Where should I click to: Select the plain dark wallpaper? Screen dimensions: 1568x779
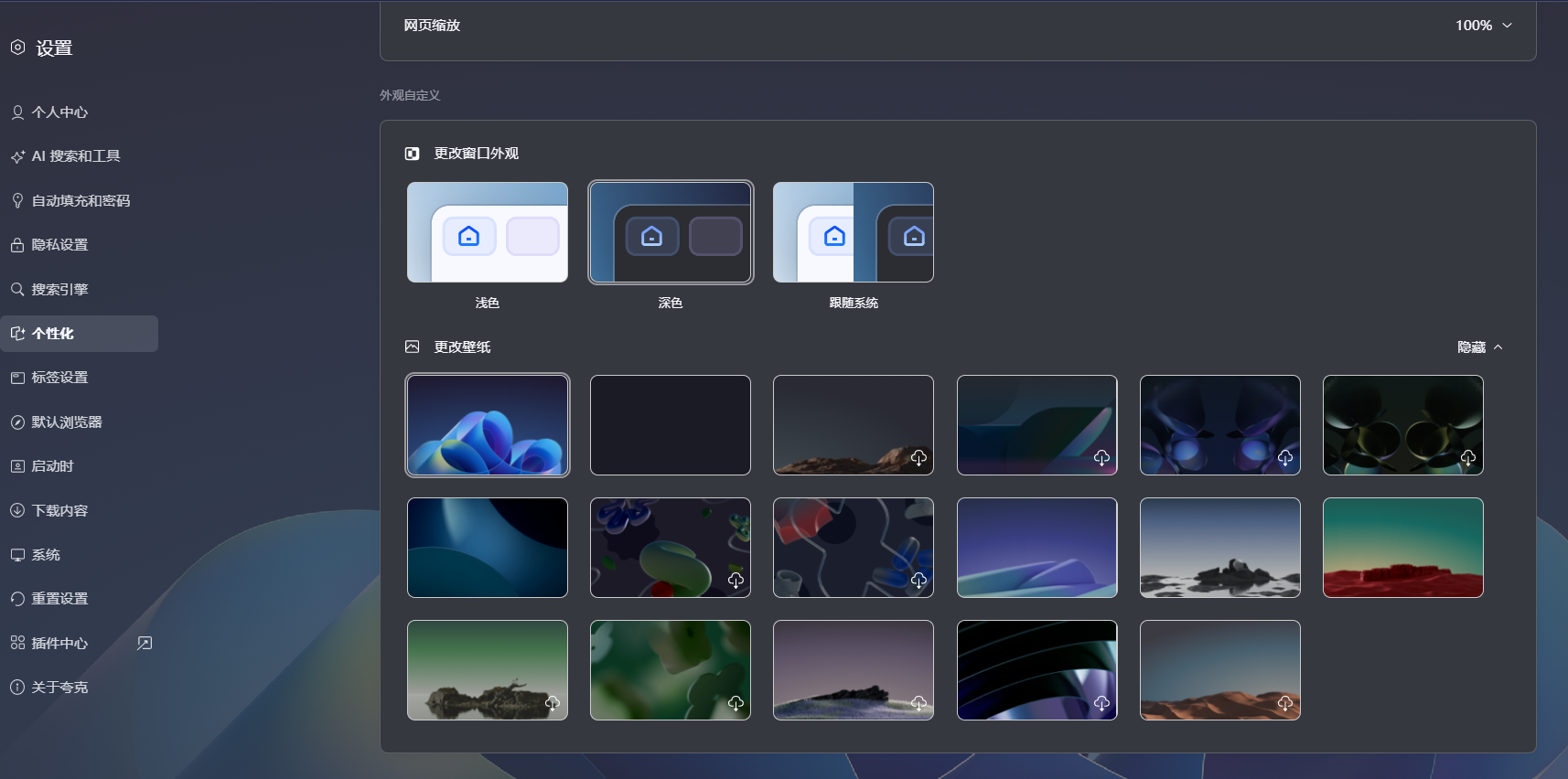click(x=671, y=425)
